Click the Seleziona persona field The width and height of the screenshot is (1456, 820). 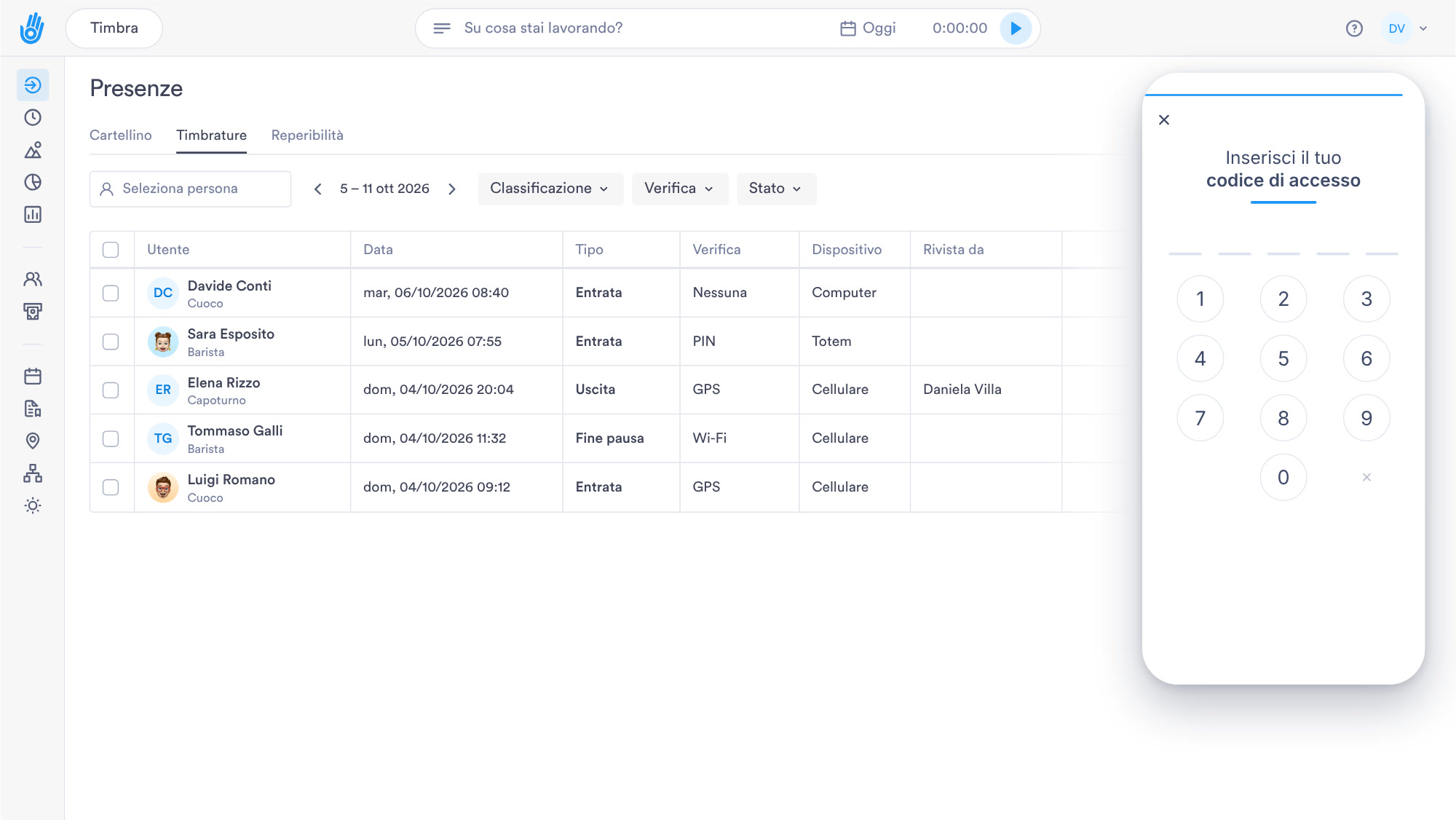(190, 189)
